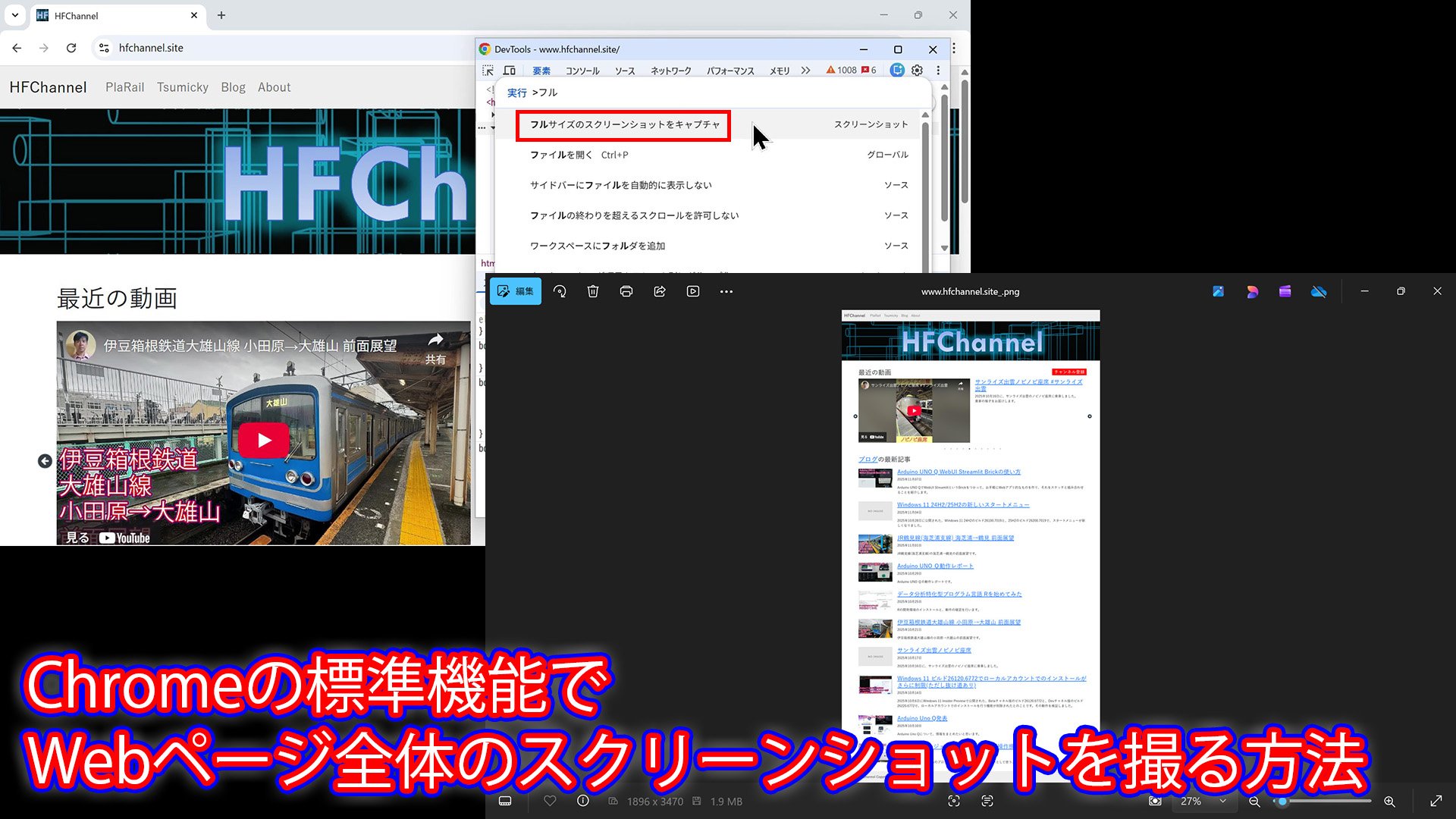Start the slideshow in the photo viewer
The height and width of the screenshot is (819, 1456).
[693, 291]
